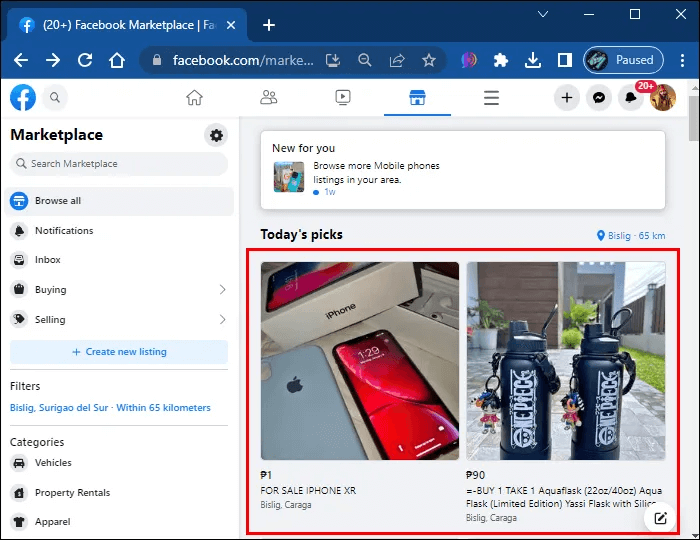Click the install app icon in the address bar
This screenshot has width=700, height=540.
pyautogui.click(x=333, y=60)
